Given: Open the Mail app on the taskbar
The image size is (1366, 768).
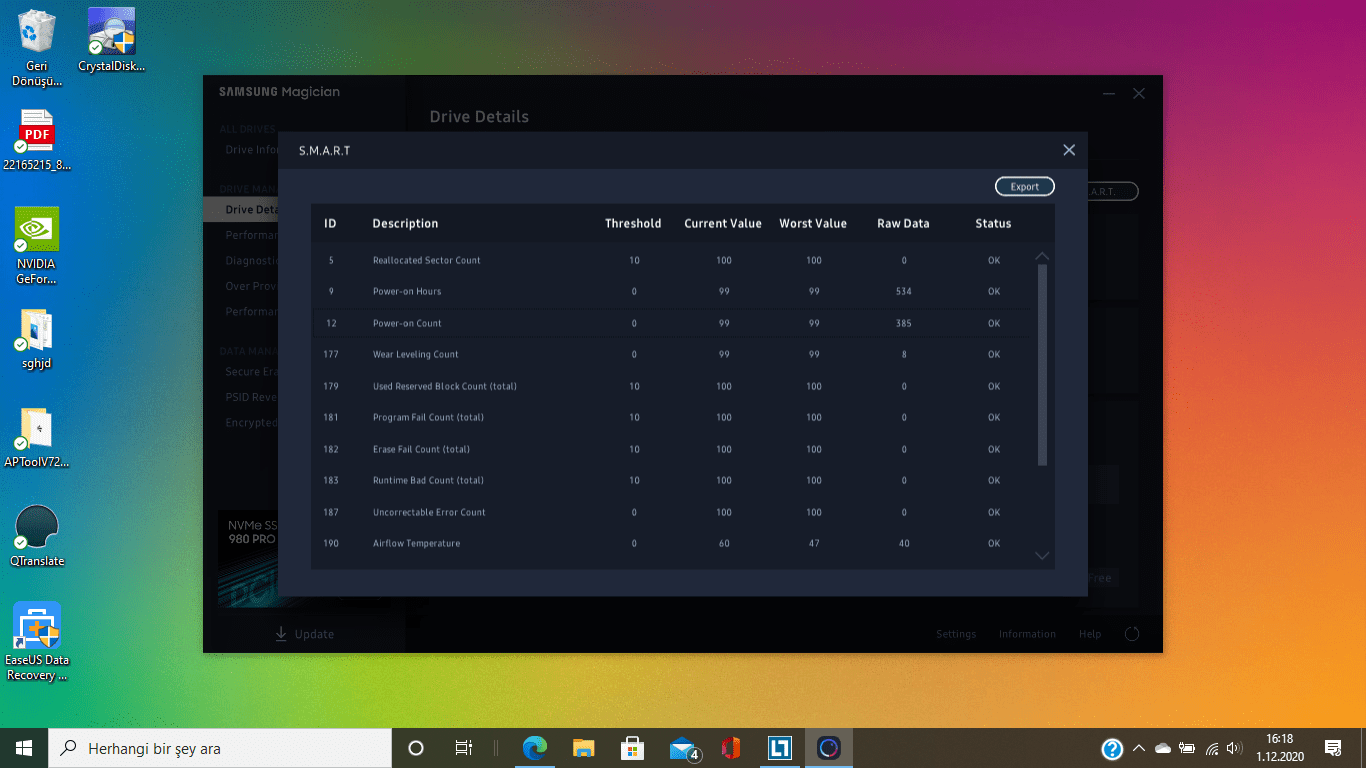Looking at the screenshot, I should point(683,748).
